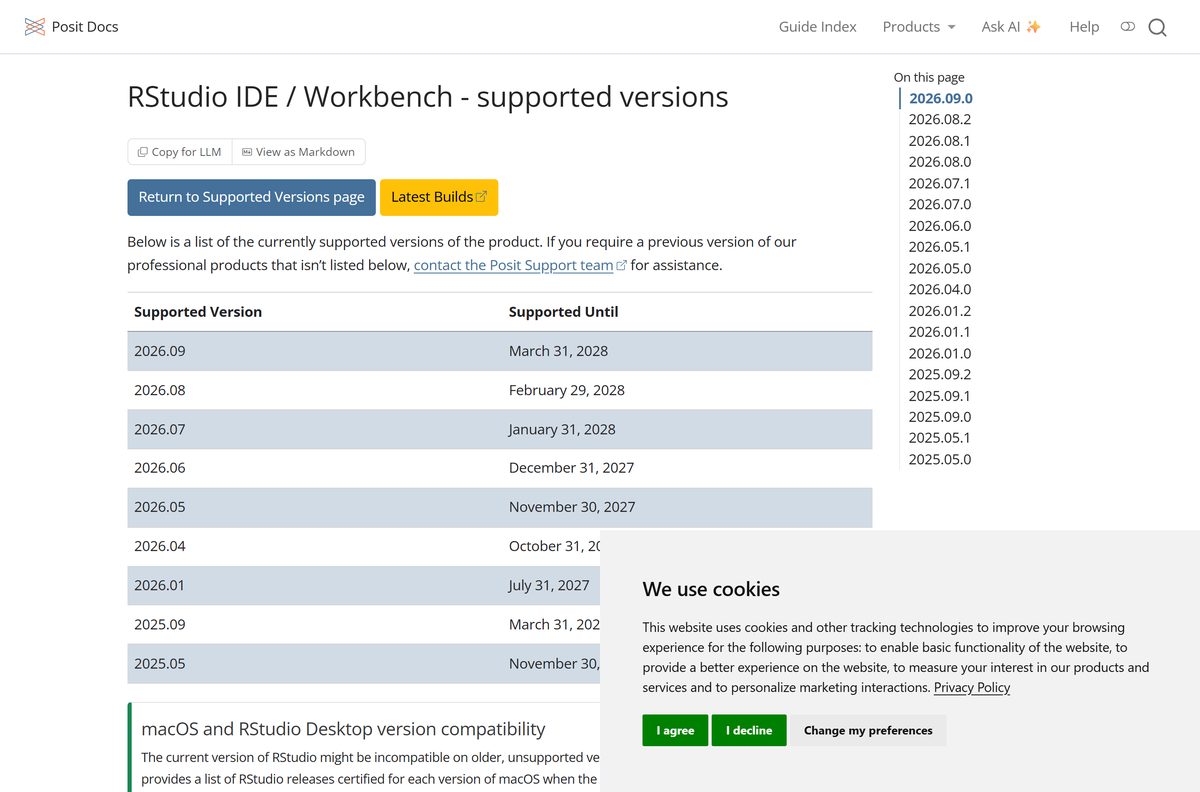1200x792 pixels.
Task: Click the Posit Docs title text
Action: 85,27
